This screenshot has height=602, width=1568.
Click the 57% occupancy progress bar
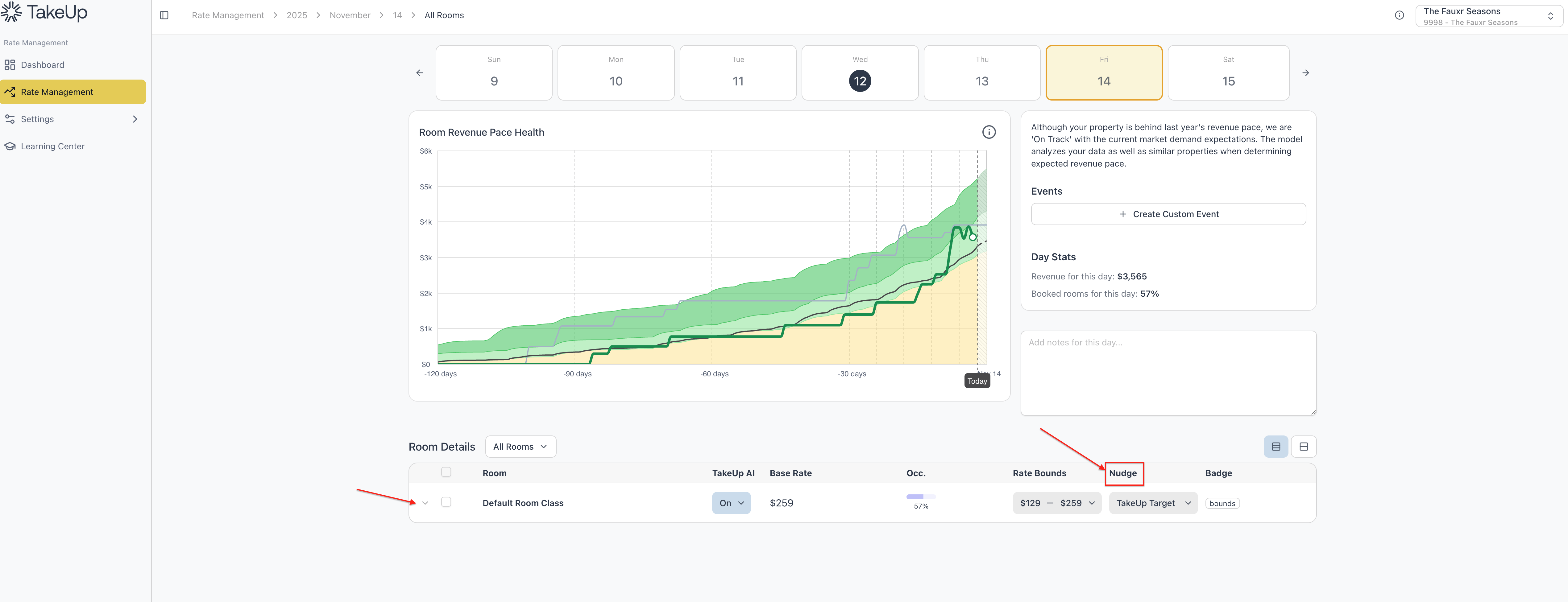tap(920, 497)
